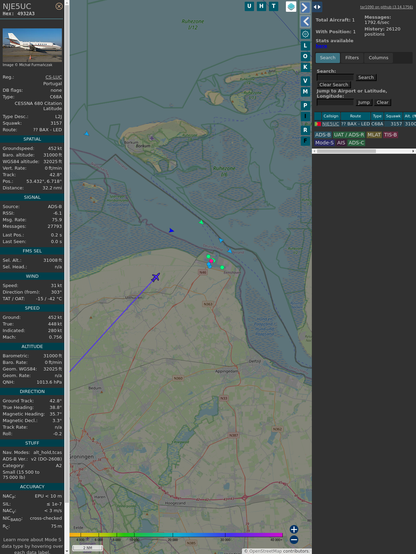This screenshot has width=416, height=554.
Task: Zoom in the map with plus button
Action: [x=294, y=529]
